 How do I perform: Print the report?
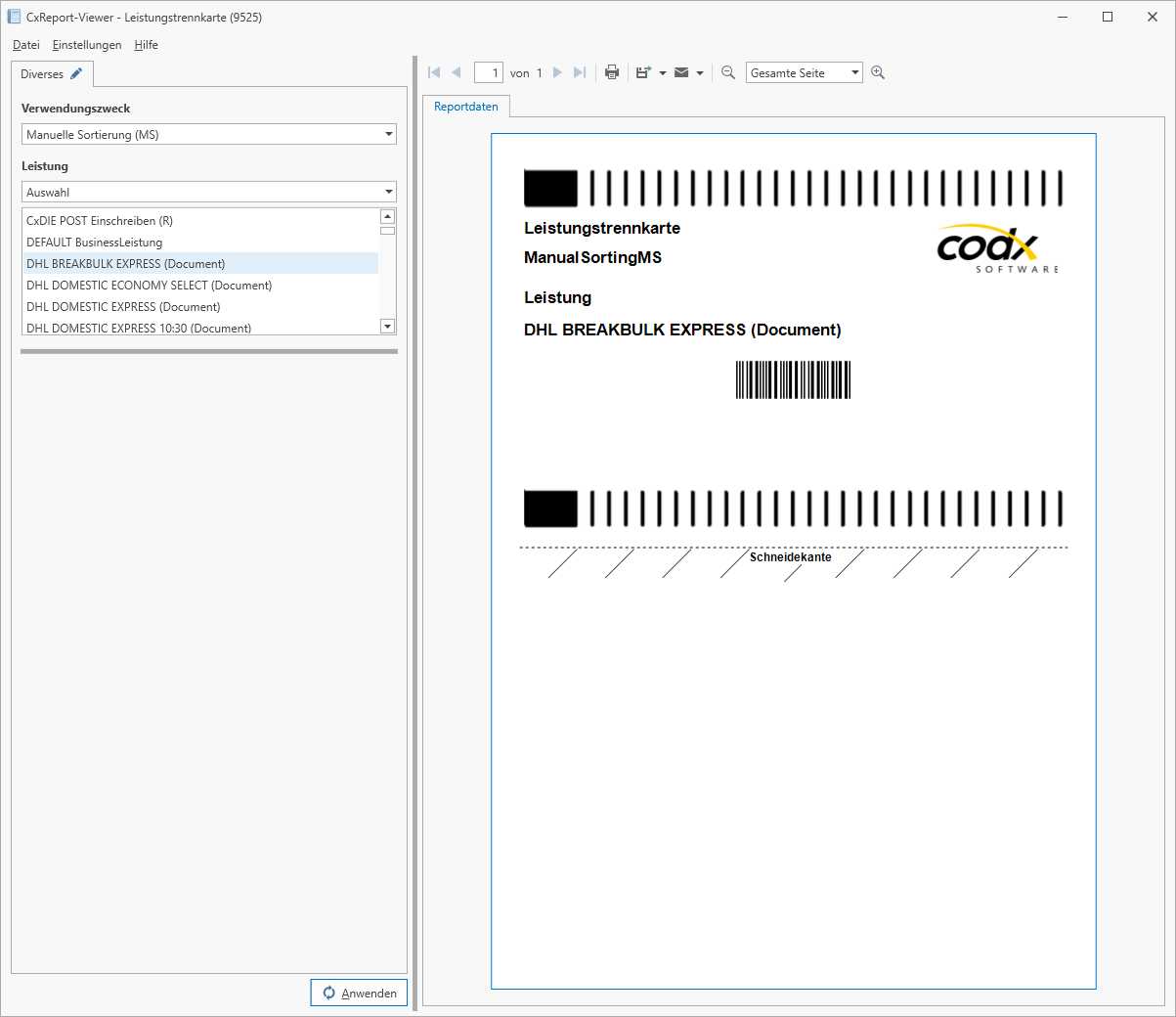(612, 72)
